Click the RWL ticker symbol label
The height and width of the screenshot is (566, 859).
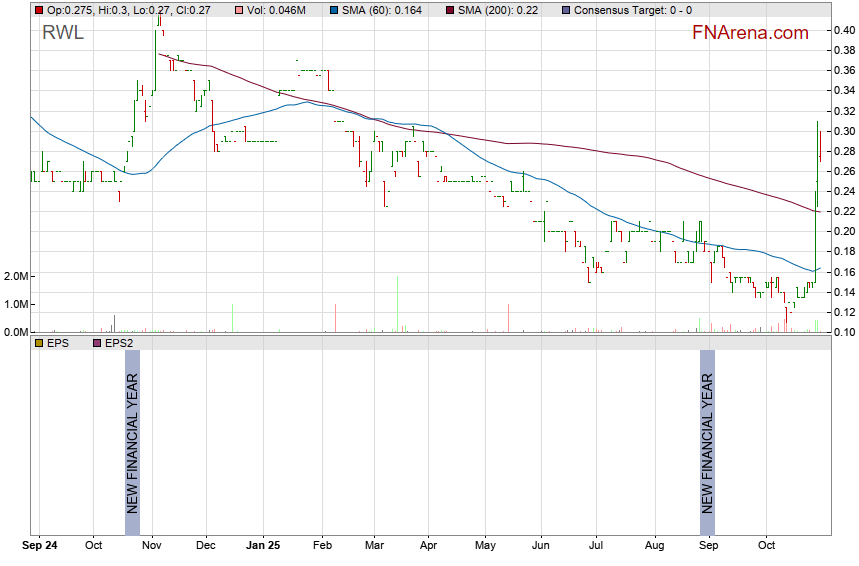pos(63,33)
